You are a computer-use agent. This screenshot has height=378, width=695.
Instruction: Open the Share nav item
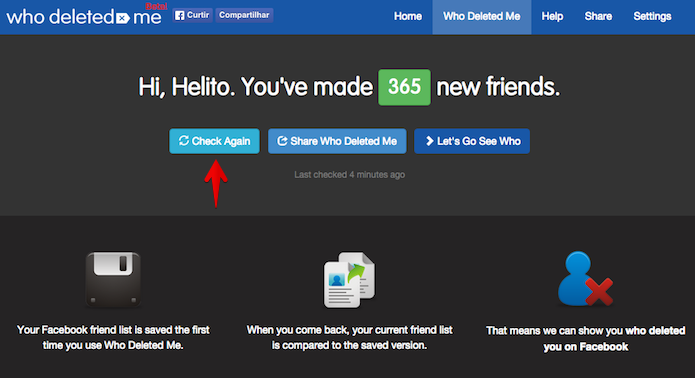tap(598, 16)
